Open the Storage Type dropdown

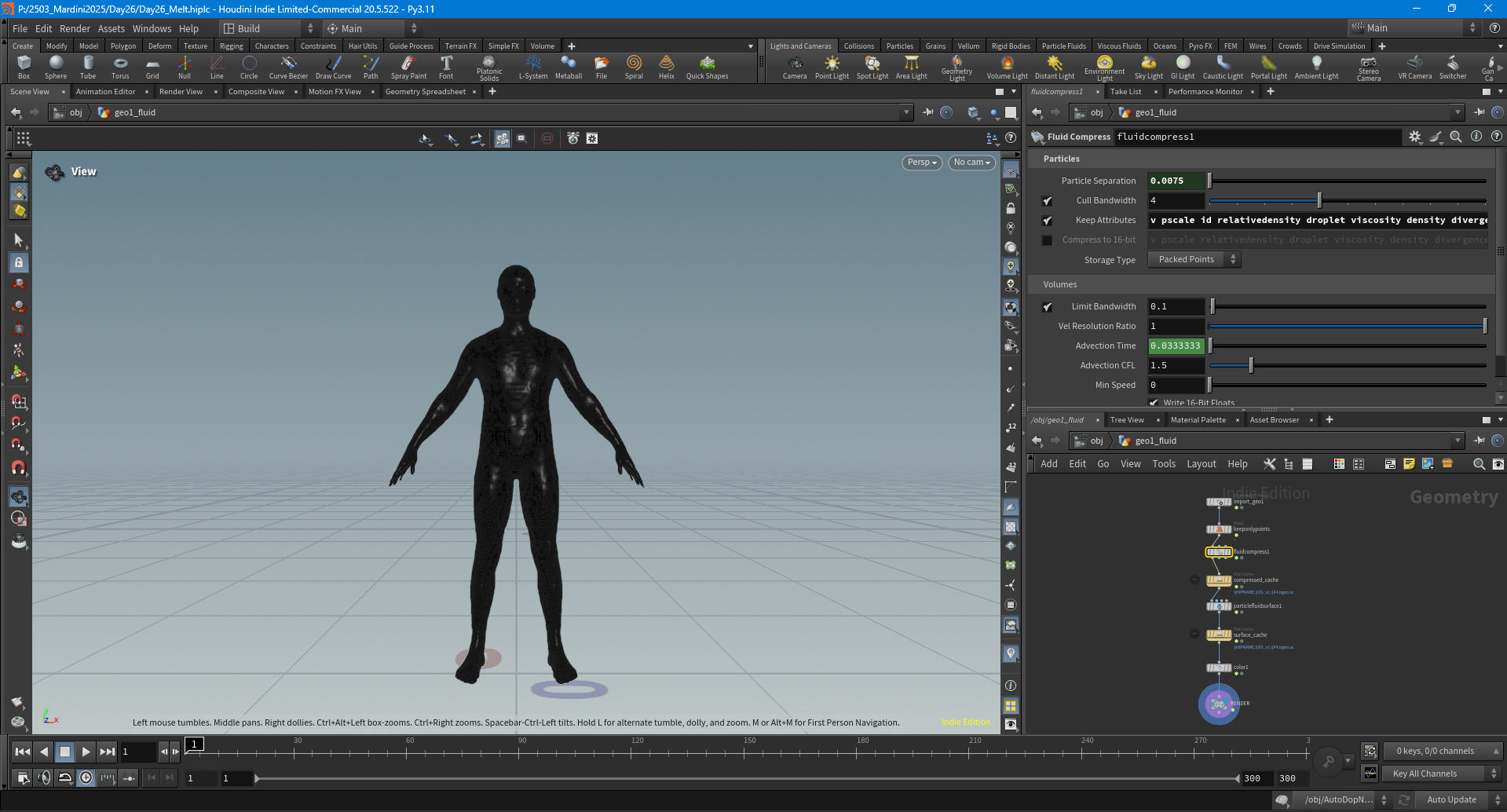(x=1194, y=260)
